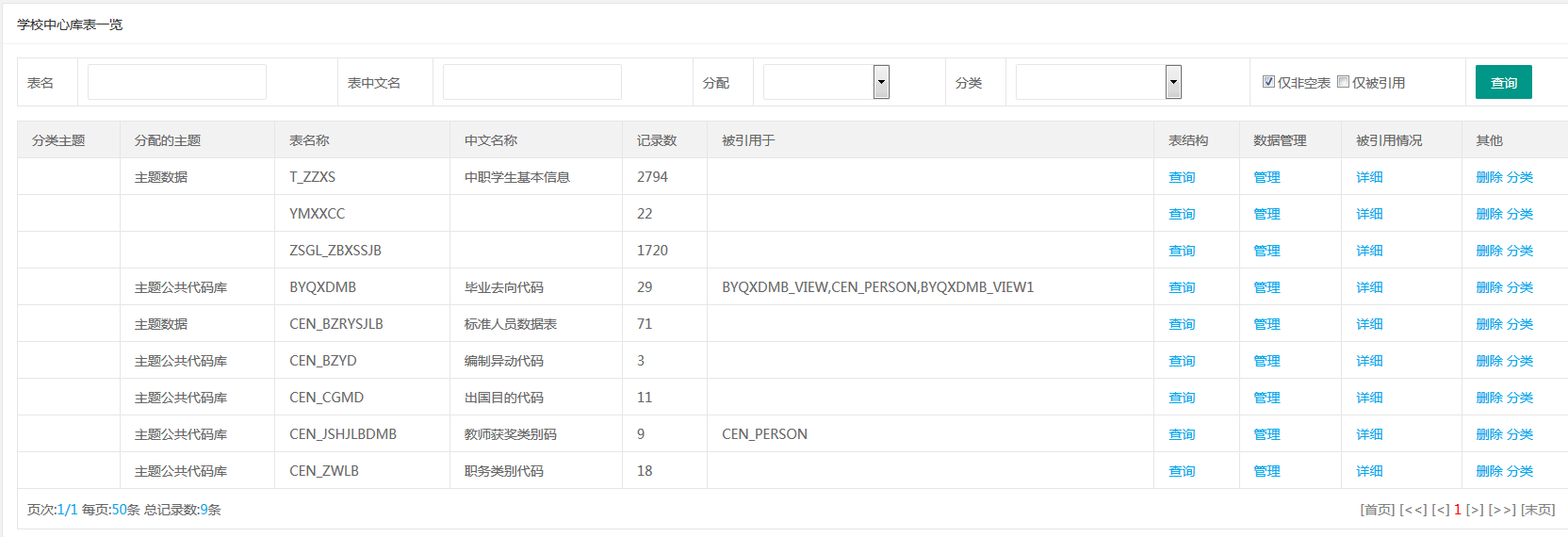This screenshot has width=1568, height=537.
Task: Open 详细 link for CEN_BZRYSJLB row
Action: tap(1369, 324)
